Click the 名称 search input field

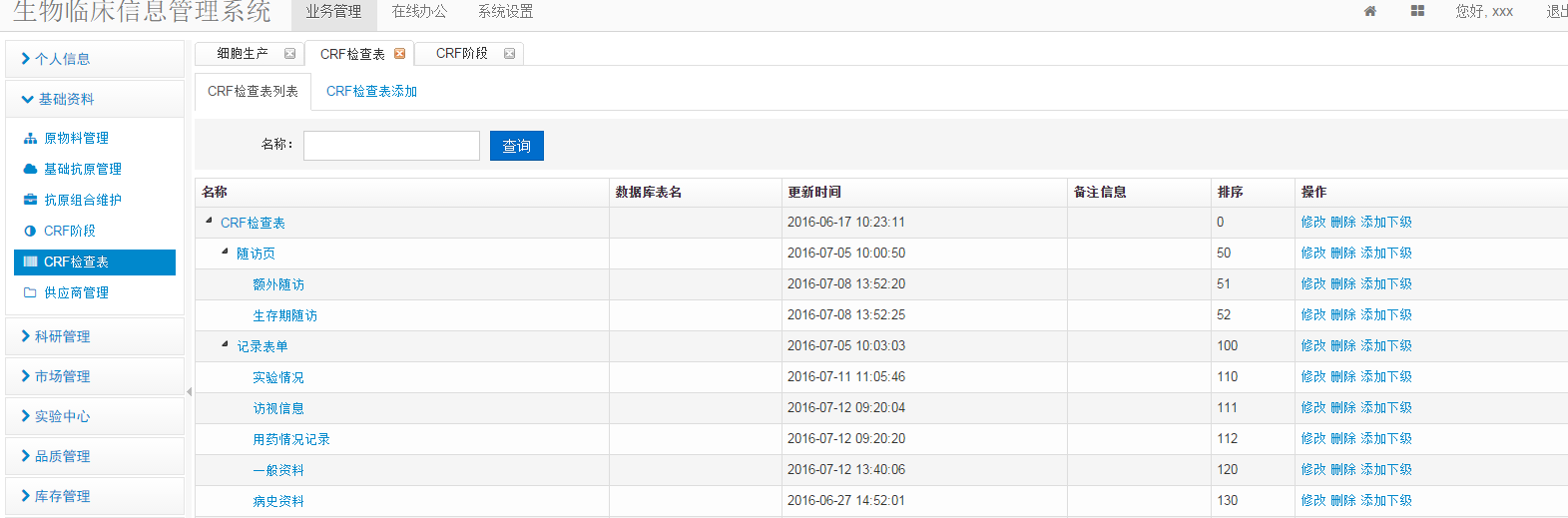(391, 146)
